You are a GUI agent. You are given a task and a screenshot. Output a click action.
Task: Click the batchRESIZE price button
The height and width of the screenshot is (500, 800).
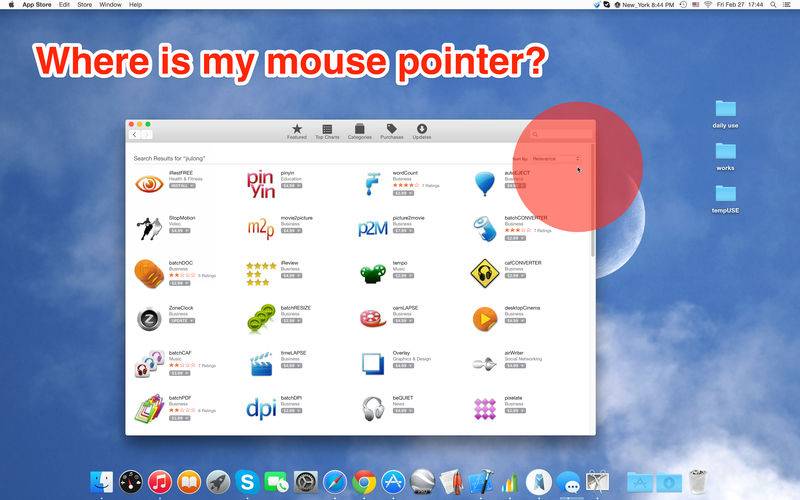click(291, 321)
